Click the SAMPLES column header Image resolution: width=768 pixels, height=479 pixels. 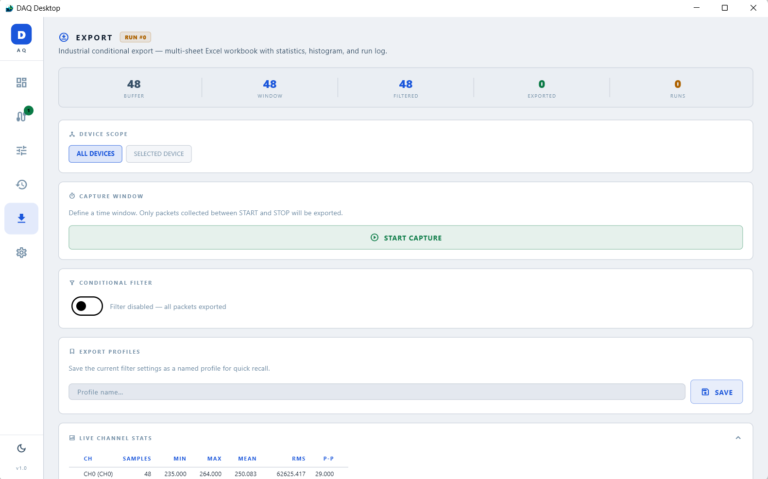coord(137,459)
